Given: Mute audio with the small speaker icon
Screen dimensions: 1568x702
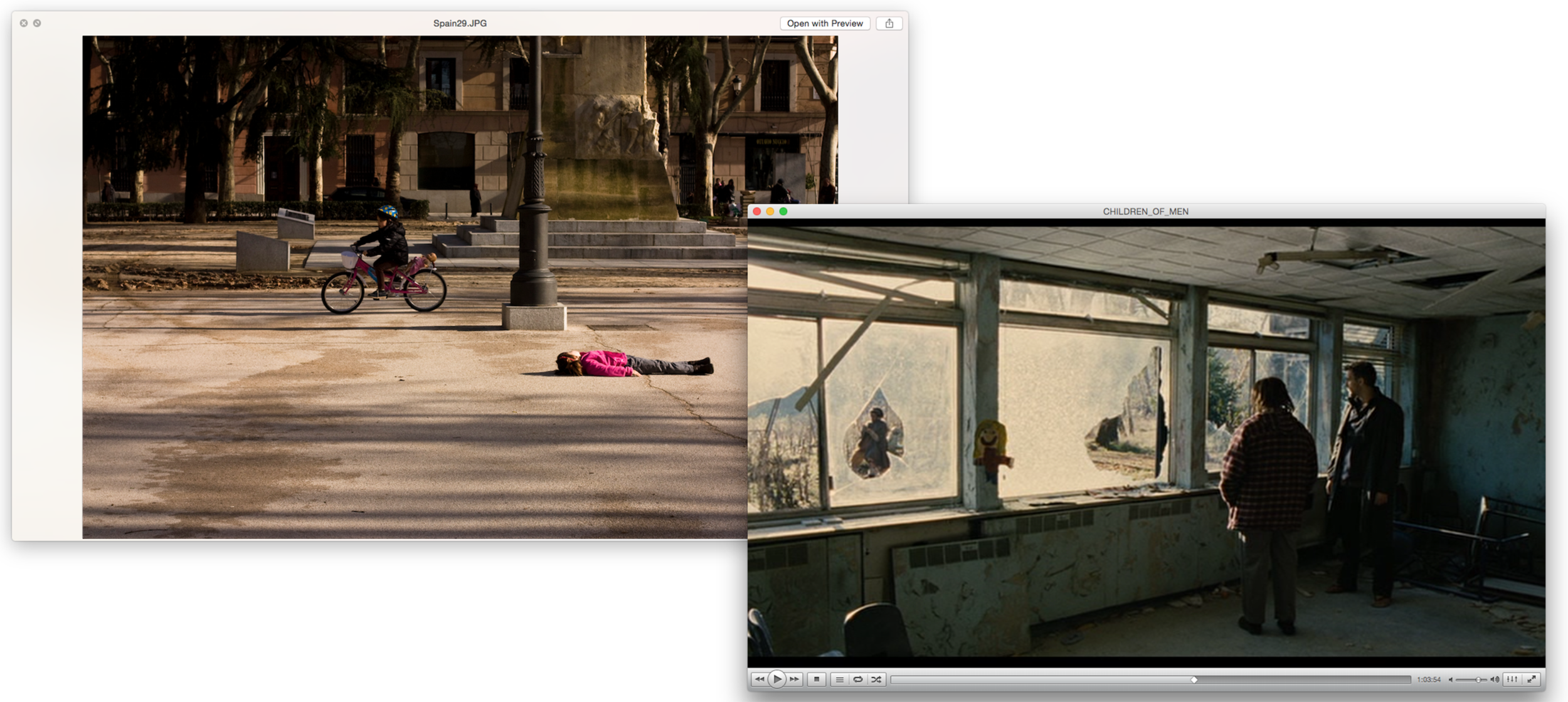Looking at the screenshot, I should tap(1450, 679).
